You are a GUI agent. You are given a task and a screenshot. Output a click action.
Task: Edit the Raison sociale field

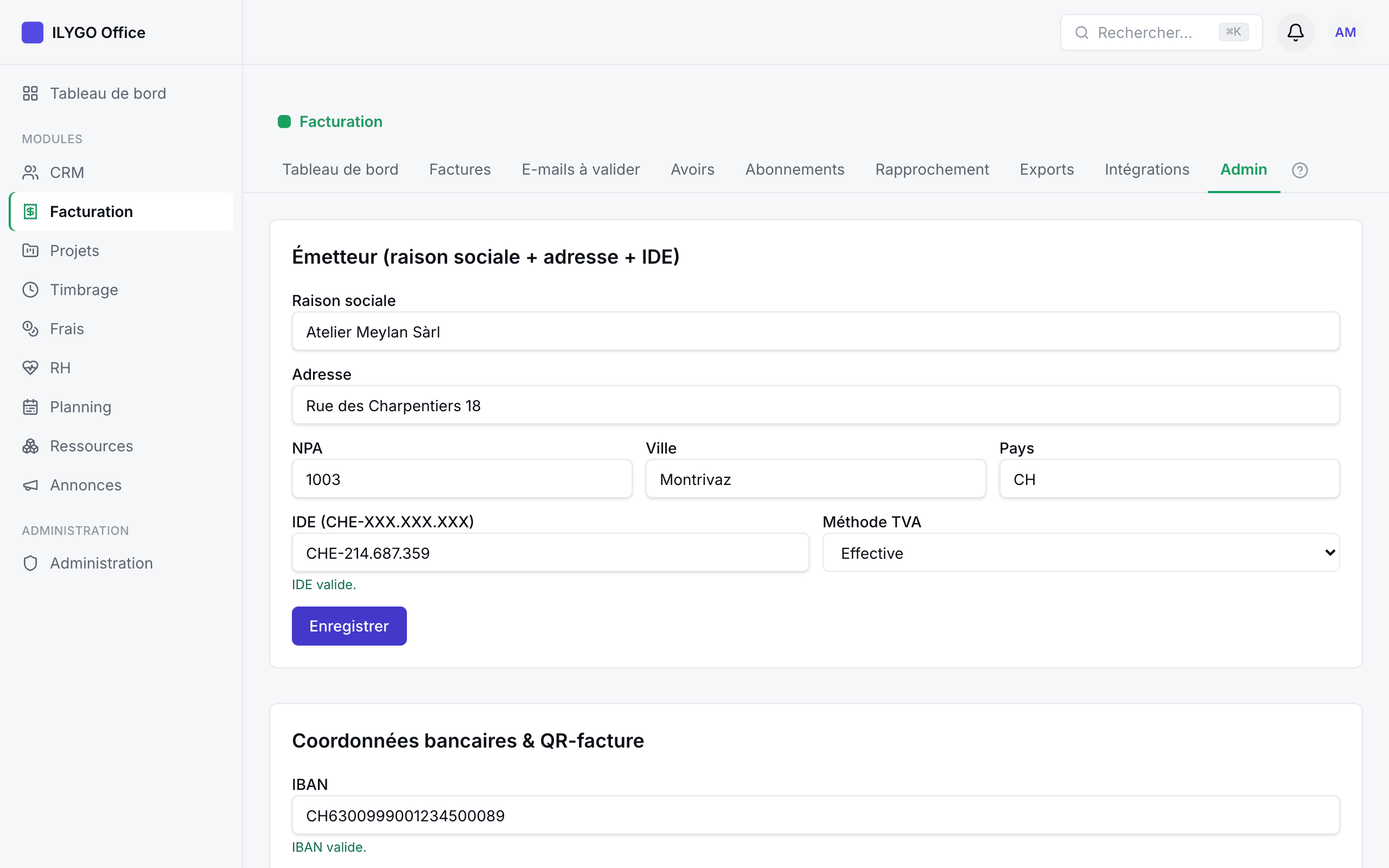coord(815,332)
